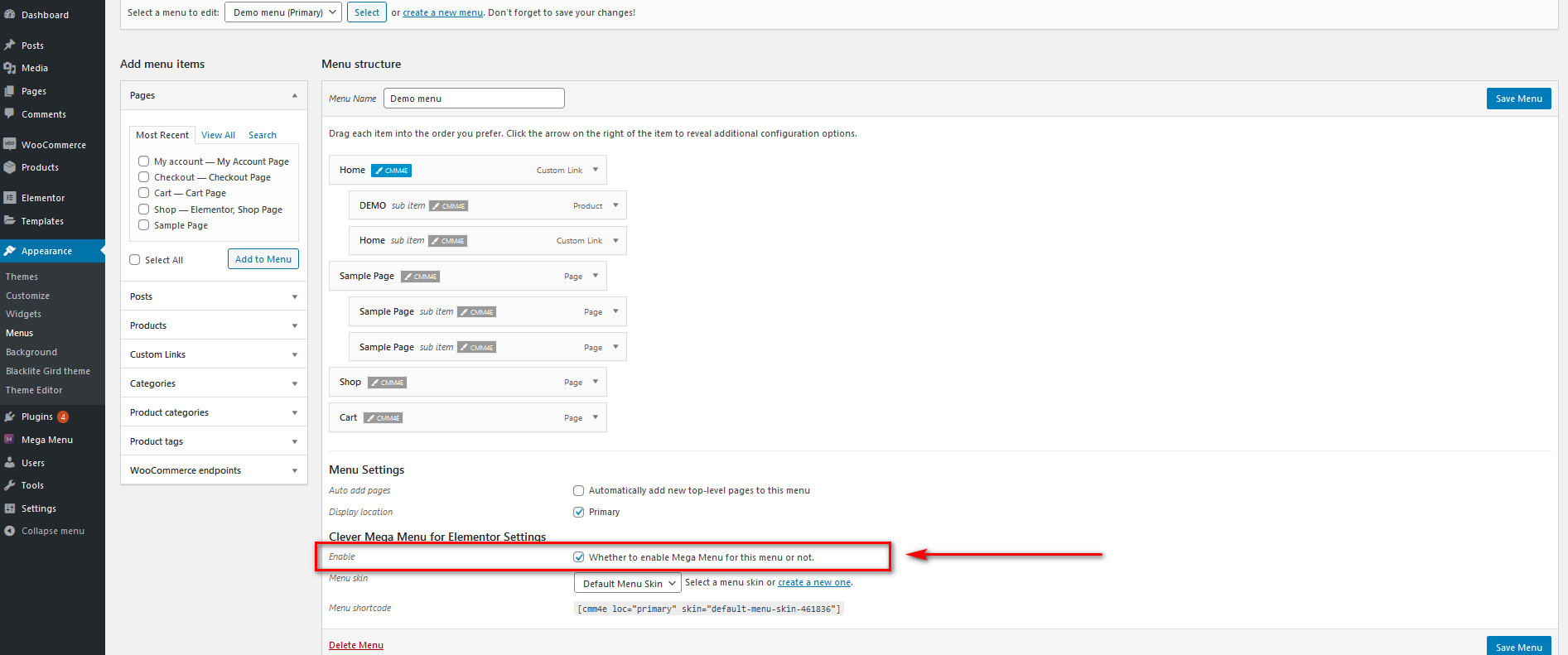Open Customize under Appearance
This screenshot has height=655, width=1568.
pos(27,296)
